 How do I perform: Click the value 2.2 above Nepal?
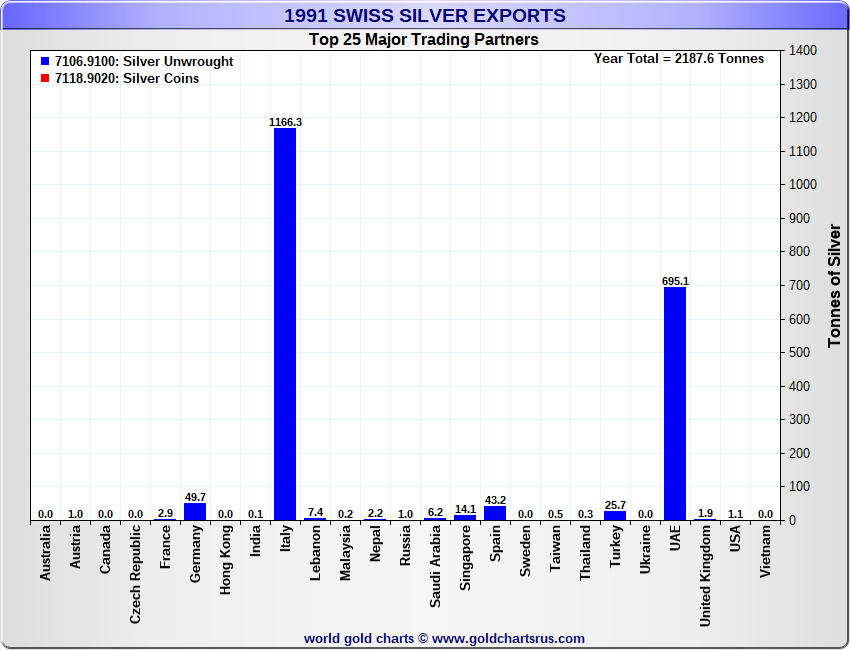point(375,513)
